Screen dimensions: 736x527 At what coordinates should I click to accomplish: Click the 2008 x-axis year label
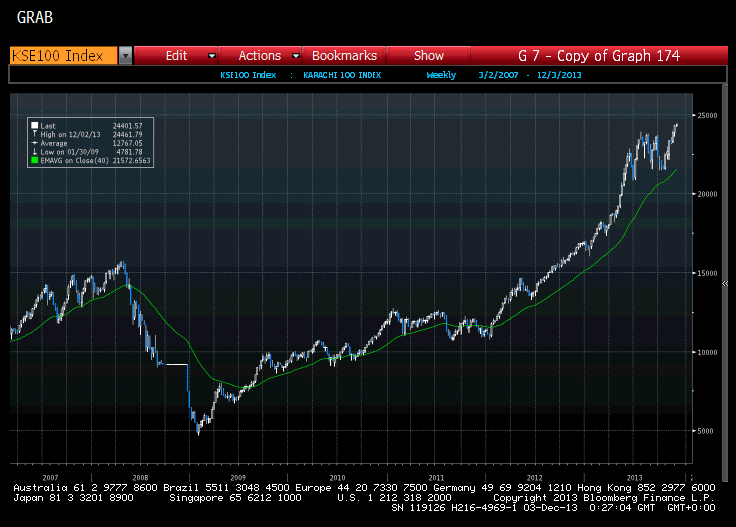pyautogui.click(x=140, y=478)
